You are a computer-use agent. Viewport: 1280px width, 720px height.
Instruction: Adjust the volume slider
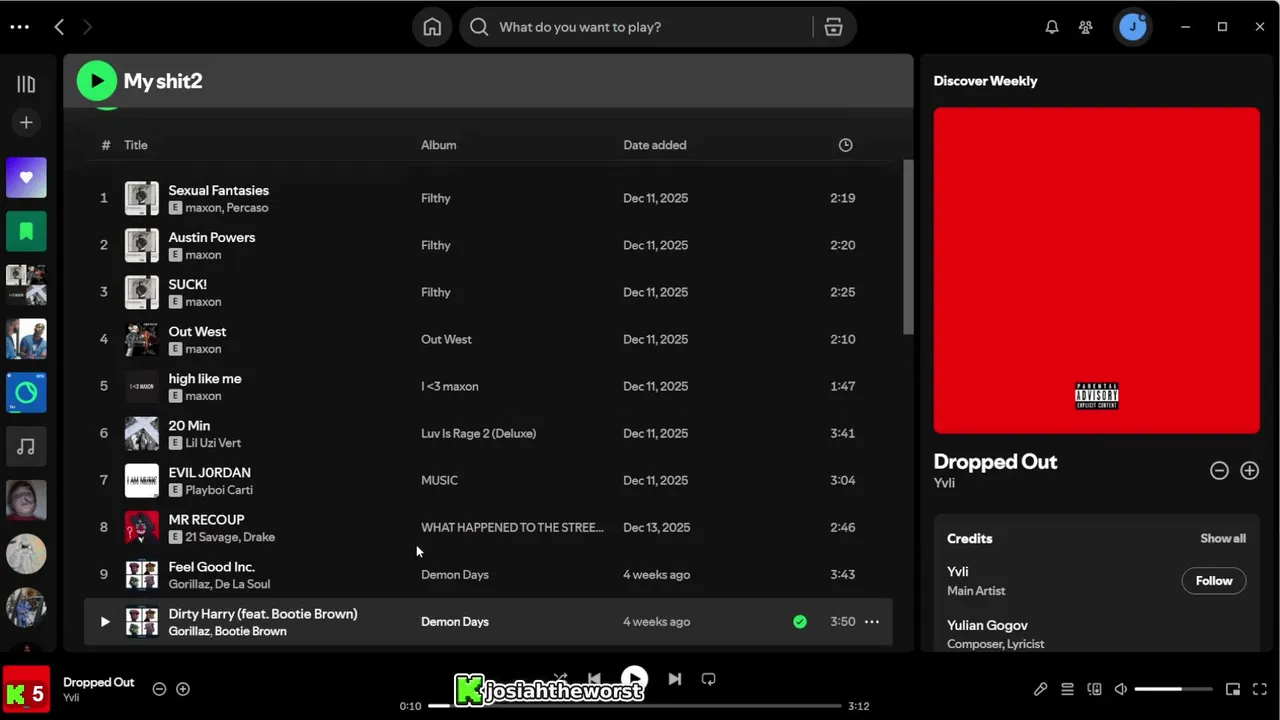point(1174,689)
